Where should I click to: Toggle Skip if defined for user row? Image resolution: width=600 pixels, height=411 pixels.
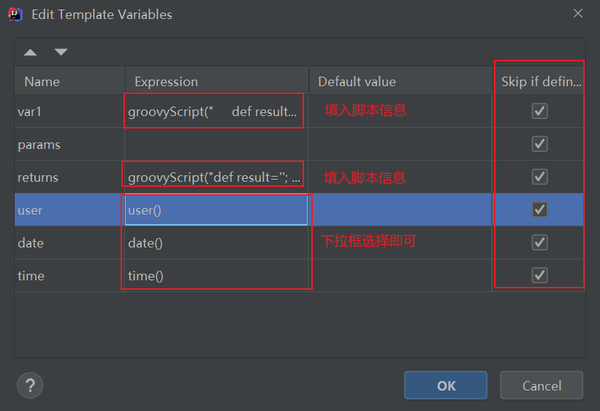click(540, 210)
